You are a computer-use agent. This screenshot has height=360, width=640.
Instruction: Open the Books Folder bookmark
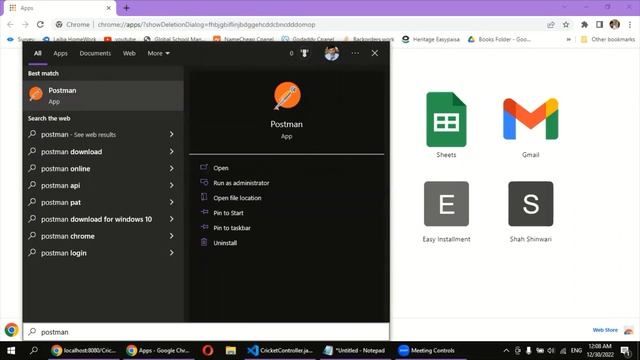click(499, 39)
